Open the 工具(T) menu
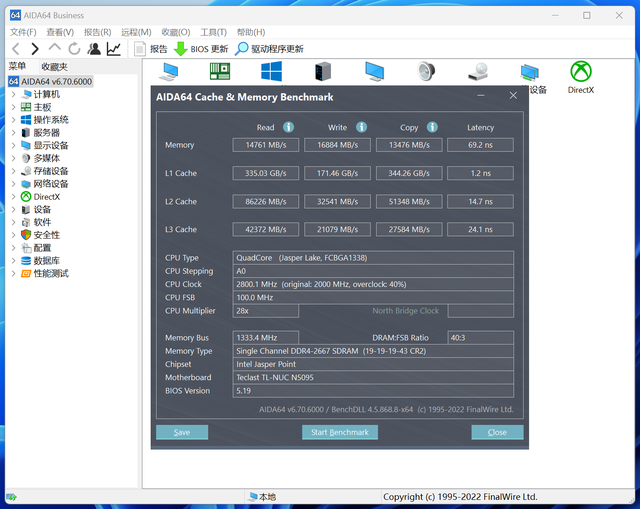The height and width of the screenshot is (509, 640). [213, 32]
